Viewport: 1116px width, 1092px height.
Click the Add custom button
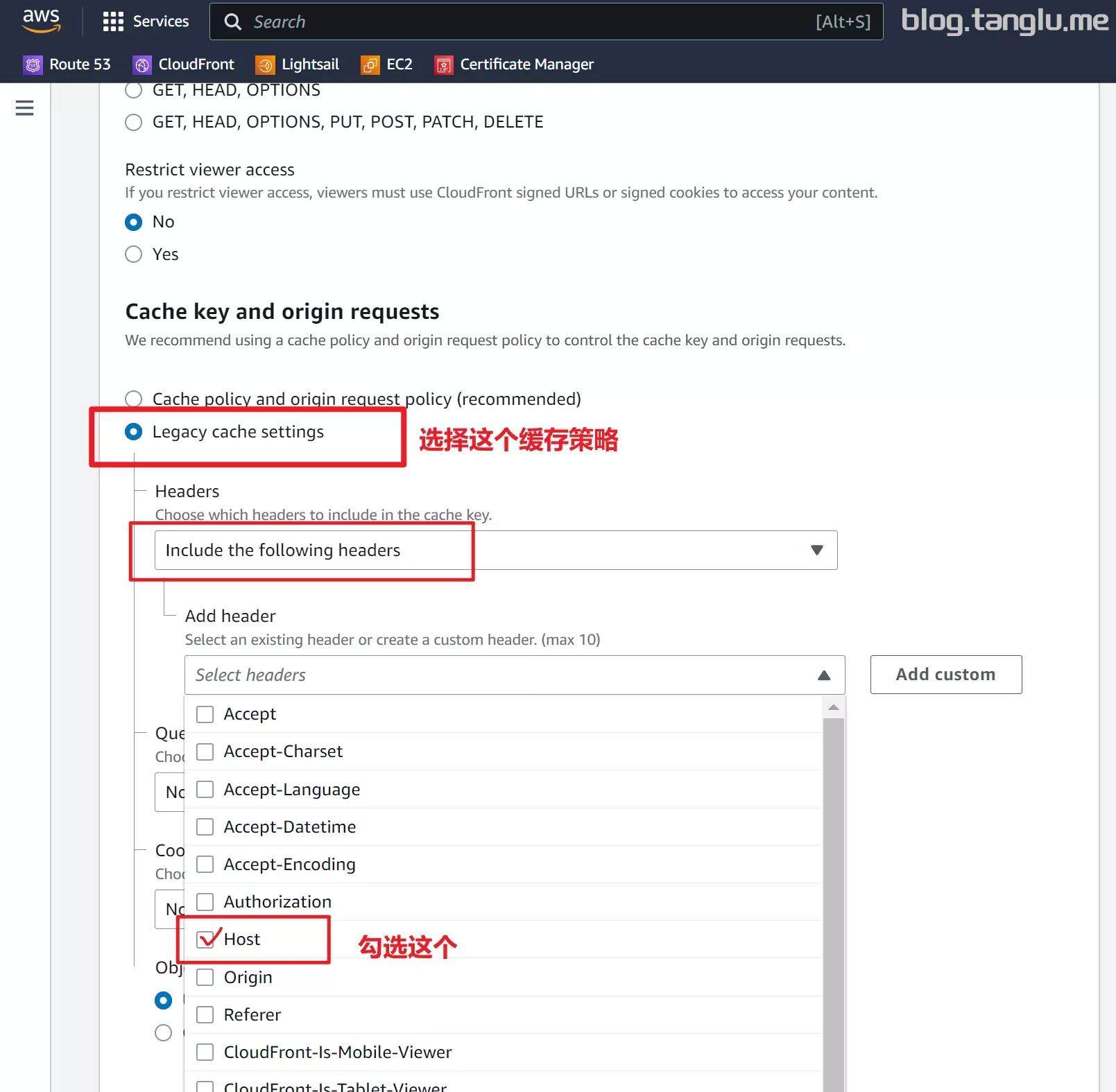tap(946, 675)
